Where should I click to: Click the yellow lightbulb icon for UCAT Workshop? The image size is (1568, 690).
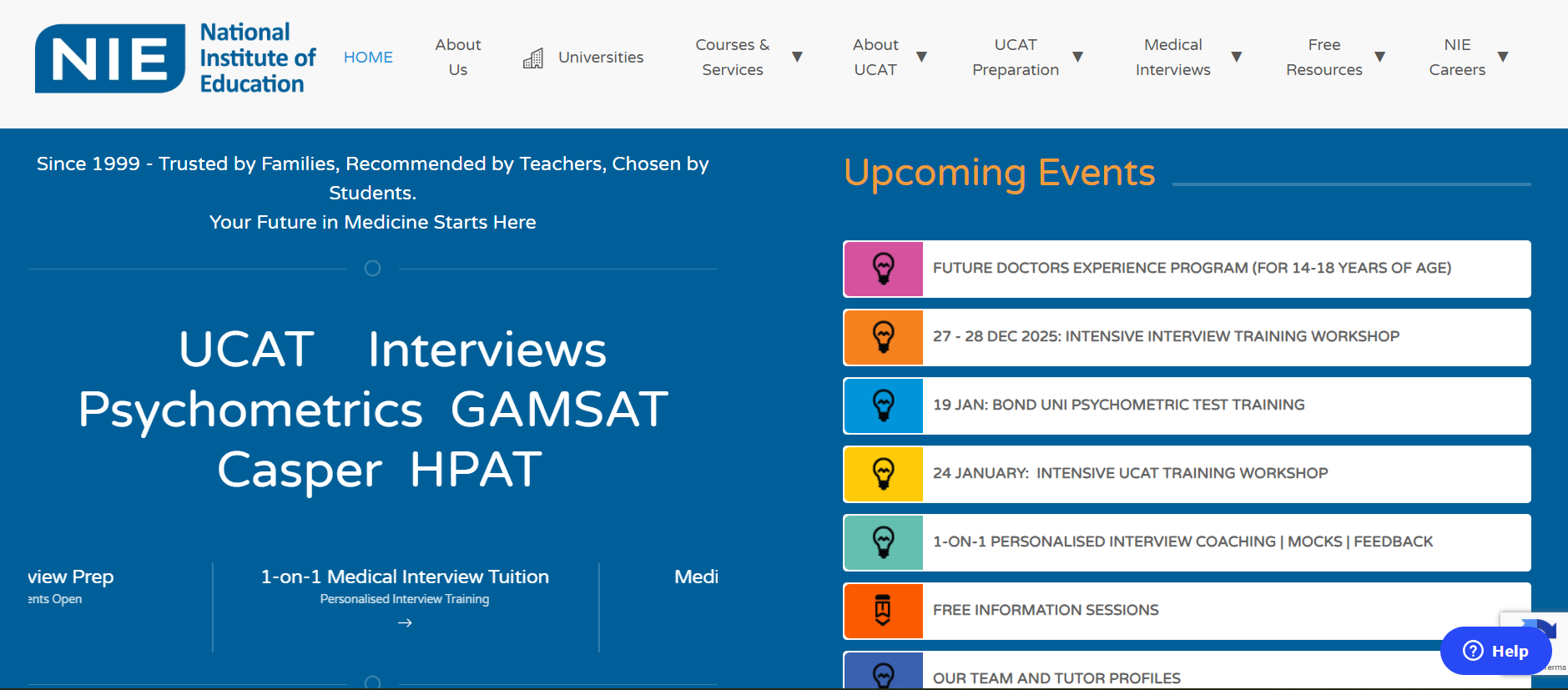tap(884, 474)
